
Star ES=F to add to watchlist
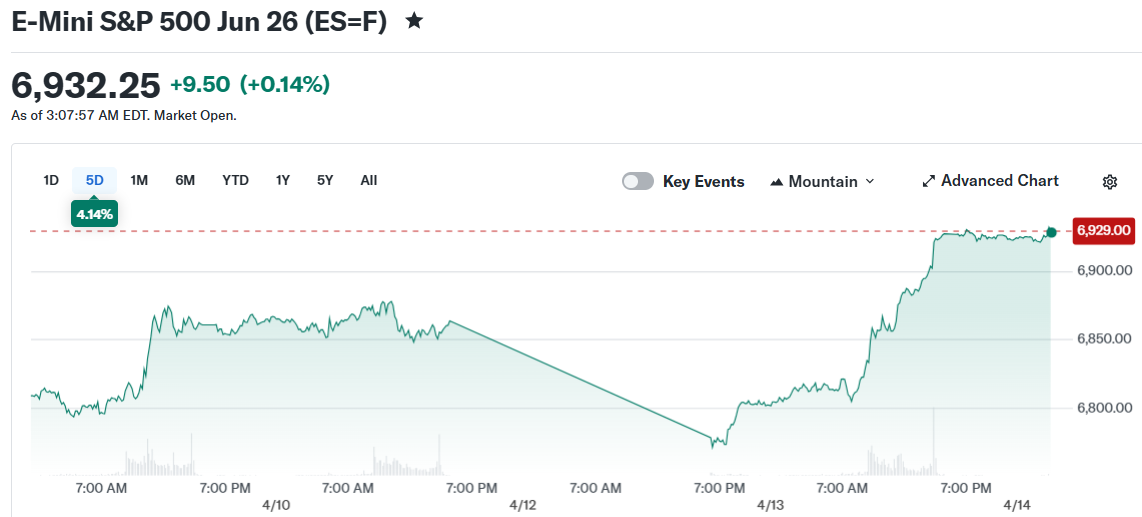click(414, 20)
